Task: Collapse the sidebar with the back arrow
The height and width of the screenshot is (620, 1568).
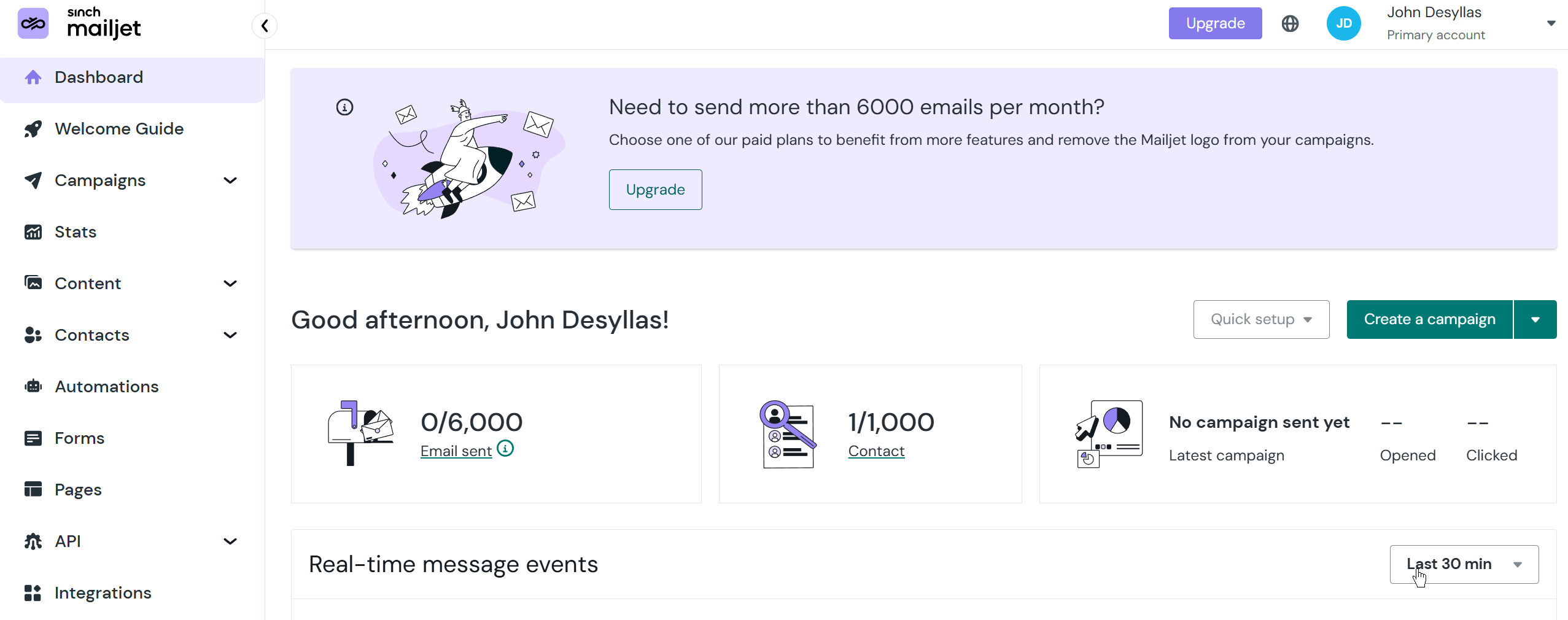Action: click(265, 25)
